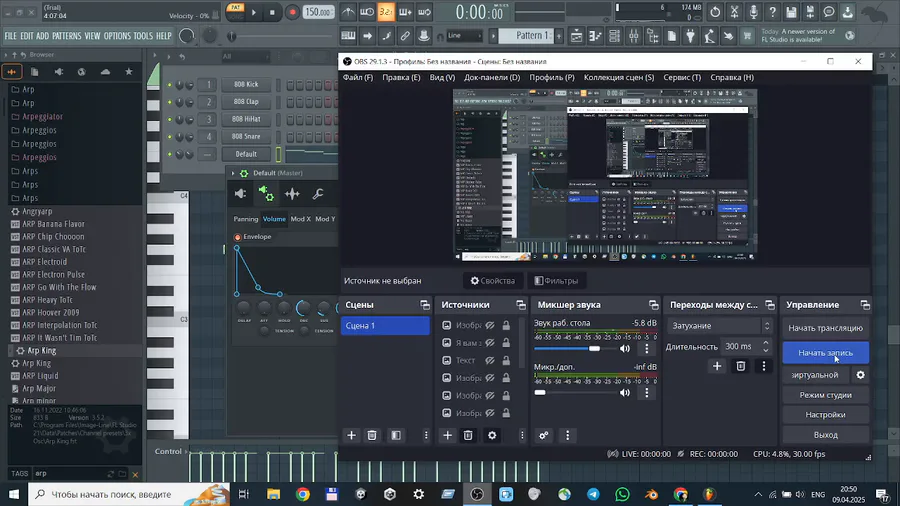Image resolution: width=900 pixels, height=506 pixels.
Task: Arm the red record button in FL Studio
Action: tap(292, 12)
